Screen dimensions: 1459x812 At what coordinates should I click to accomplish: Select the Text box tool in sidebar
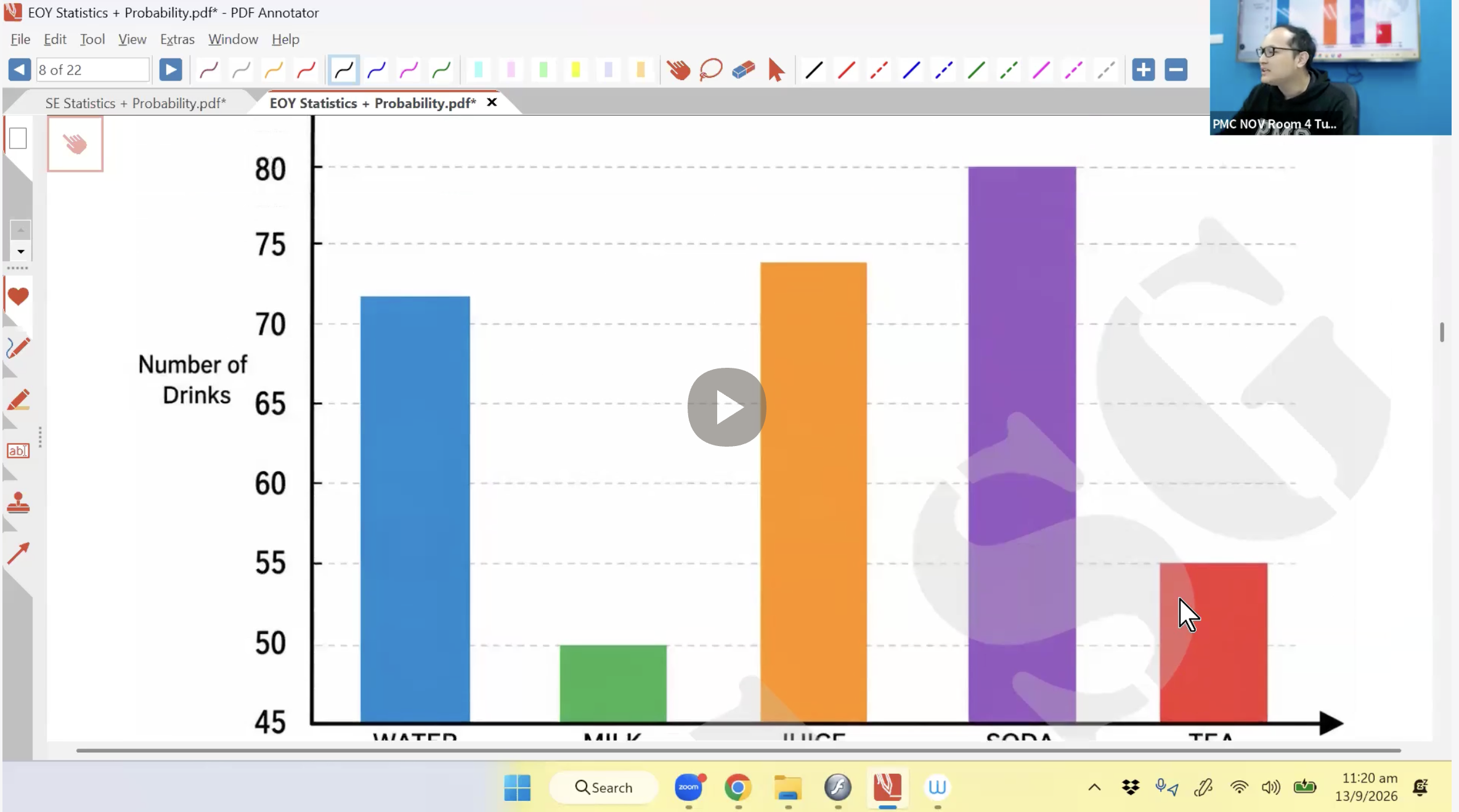pos(18,451)
